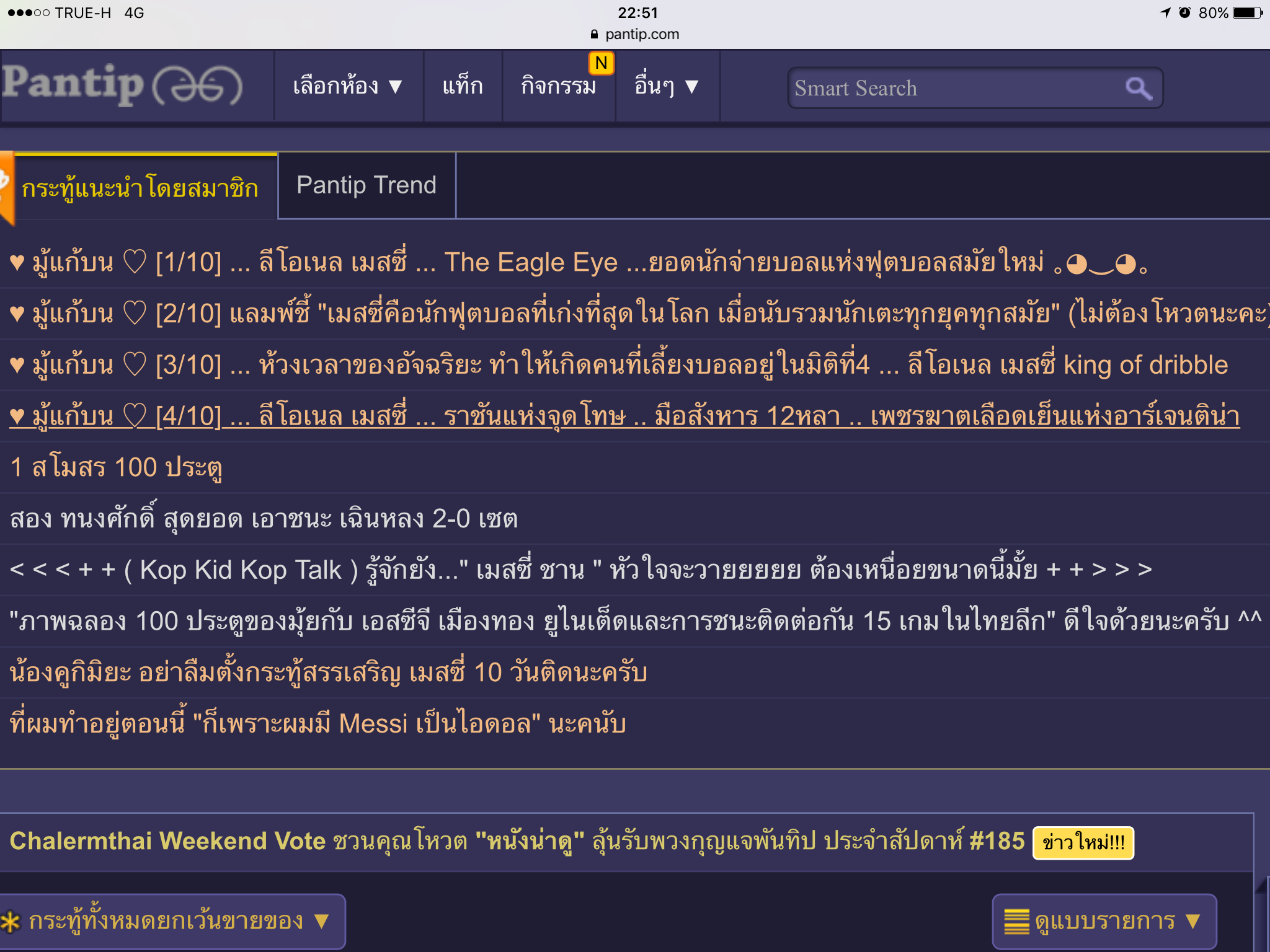Click the orange N badge on กิจกรรม

pyautogui.click(x=601, y=63)
